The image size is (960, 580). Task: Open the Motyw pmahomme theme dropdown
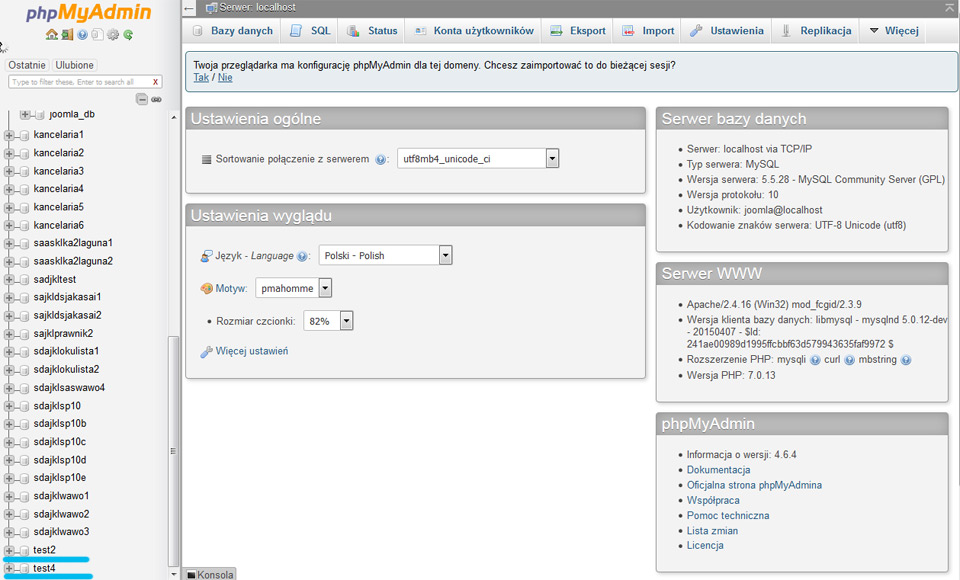coord(293,288)
